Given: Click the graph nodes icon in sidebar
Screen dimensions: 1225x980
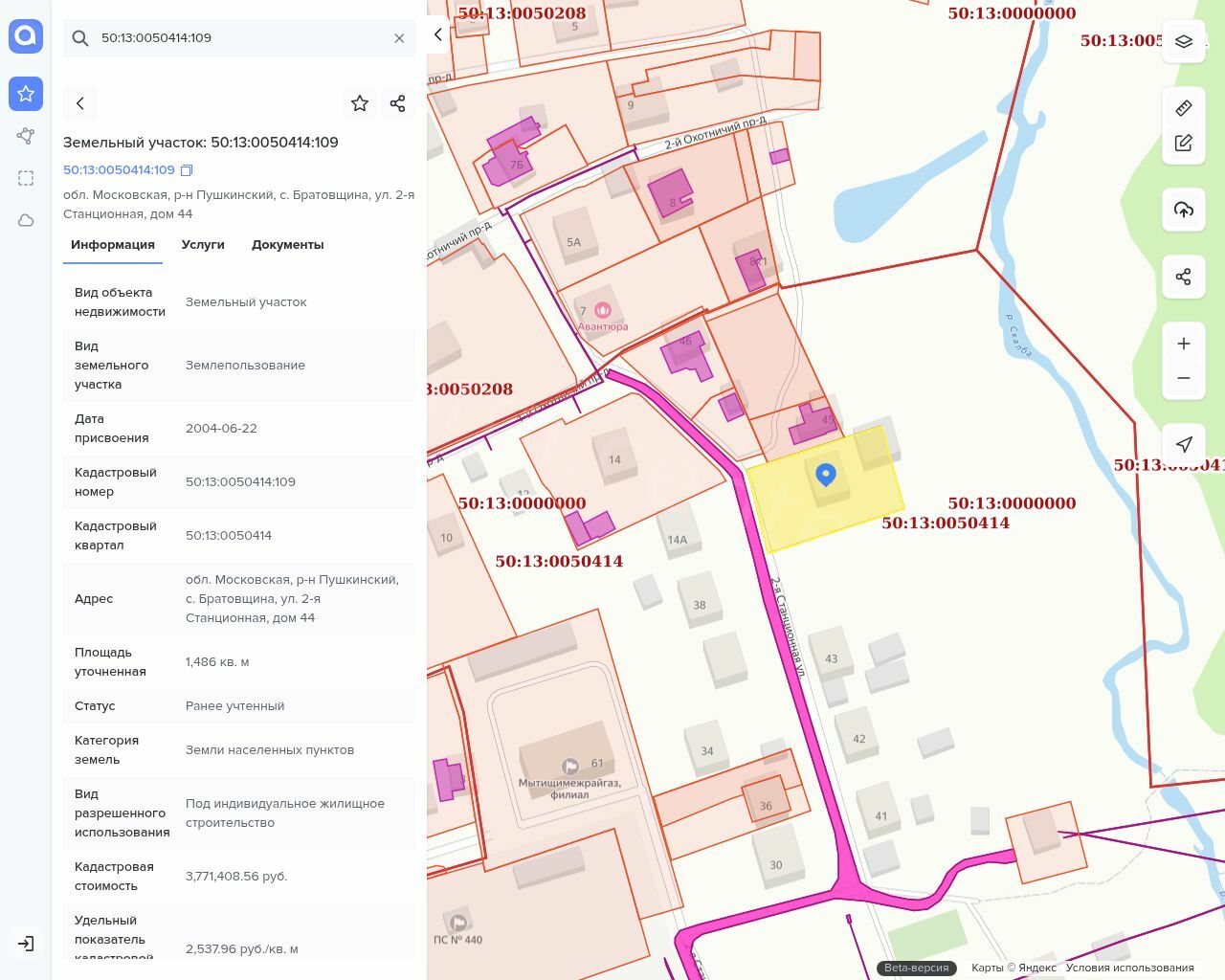Looking at the screenshot, I should pyautogui.click(x=26, y=136).
